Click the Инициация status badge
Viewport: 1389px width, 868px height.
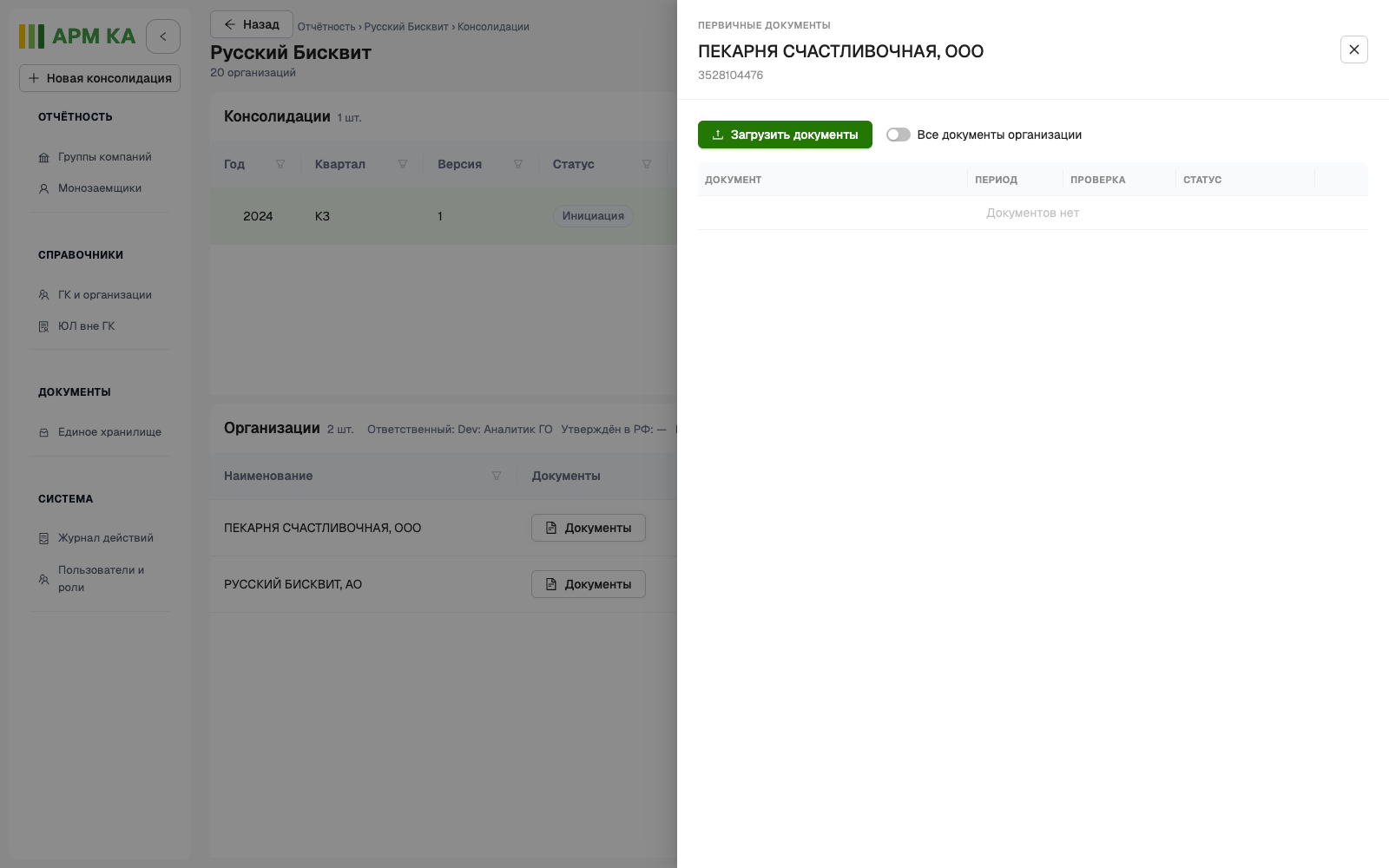tap(593, 216)
